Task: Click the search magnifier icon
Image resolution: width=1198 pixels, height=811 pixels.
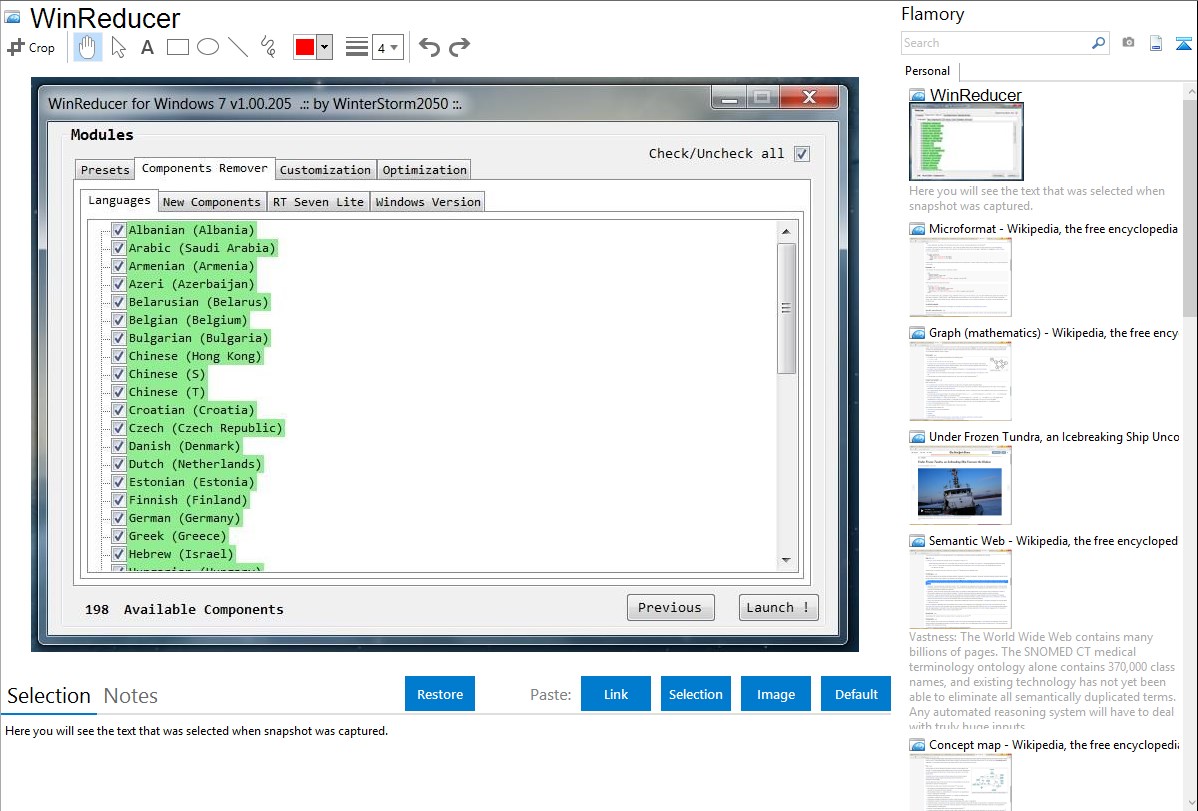Action: point(1098,43)
